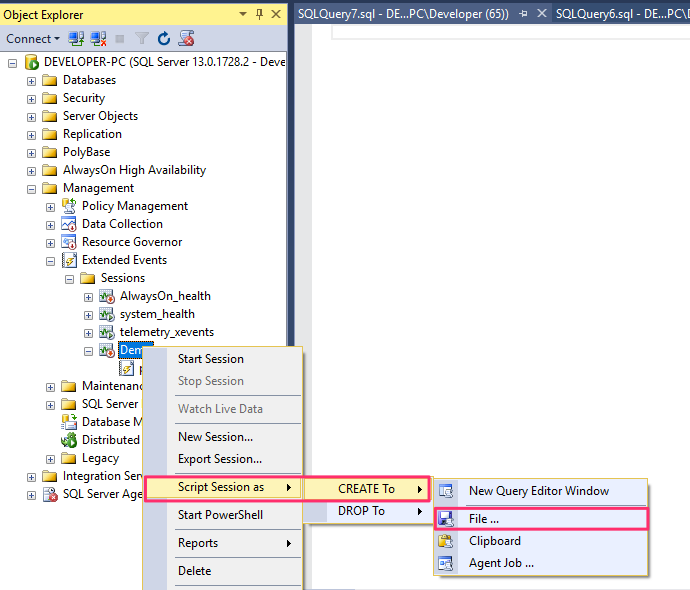Image resolution: width=690 pixels, height=590 pixels.
Task: Select New Query Editor Window option
Action: coord(540,491)
